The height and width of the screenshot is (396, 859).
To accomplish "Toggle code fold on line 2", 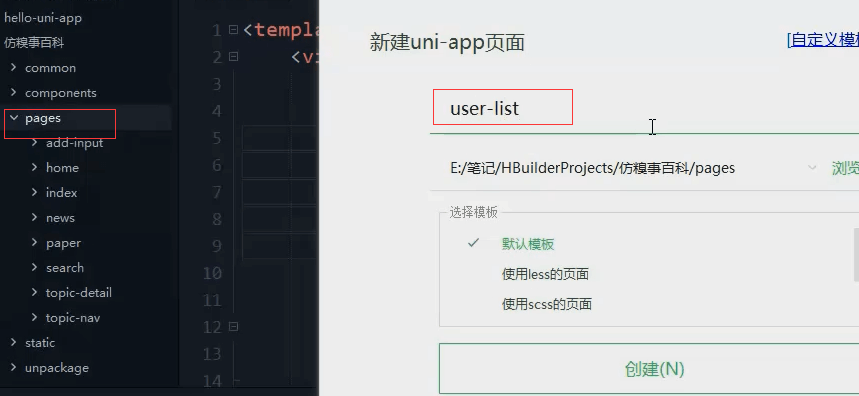I will [x=233, y=56].
